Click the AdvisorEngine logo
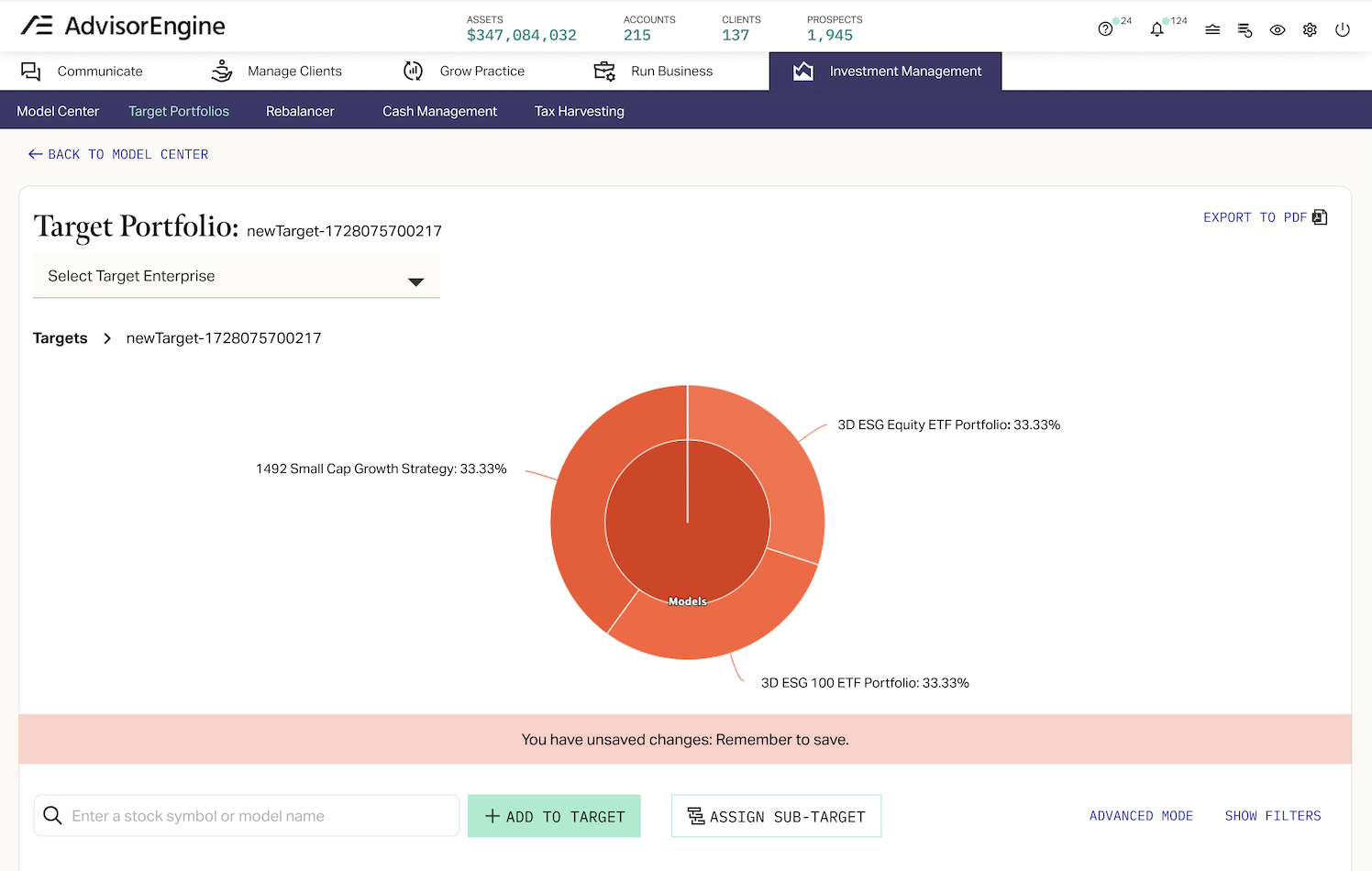Screen dimensions: 1372x871 tap(123, 26)
